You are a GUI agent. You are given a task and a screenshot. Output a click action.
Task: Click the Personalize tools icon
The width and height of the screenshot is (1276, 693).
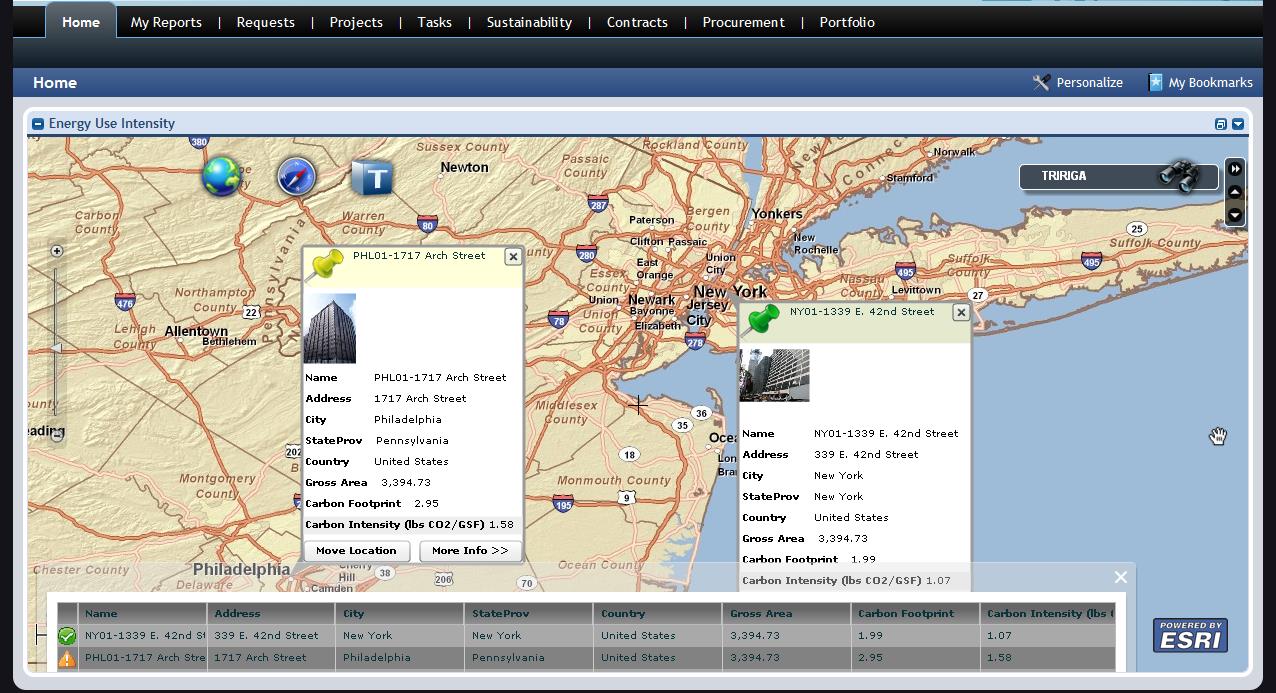coord(1041,83)
